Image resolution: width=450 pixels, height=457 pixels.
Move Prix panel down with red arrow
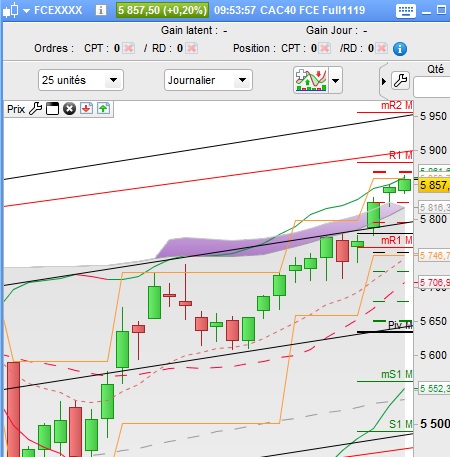pos(86,109)
